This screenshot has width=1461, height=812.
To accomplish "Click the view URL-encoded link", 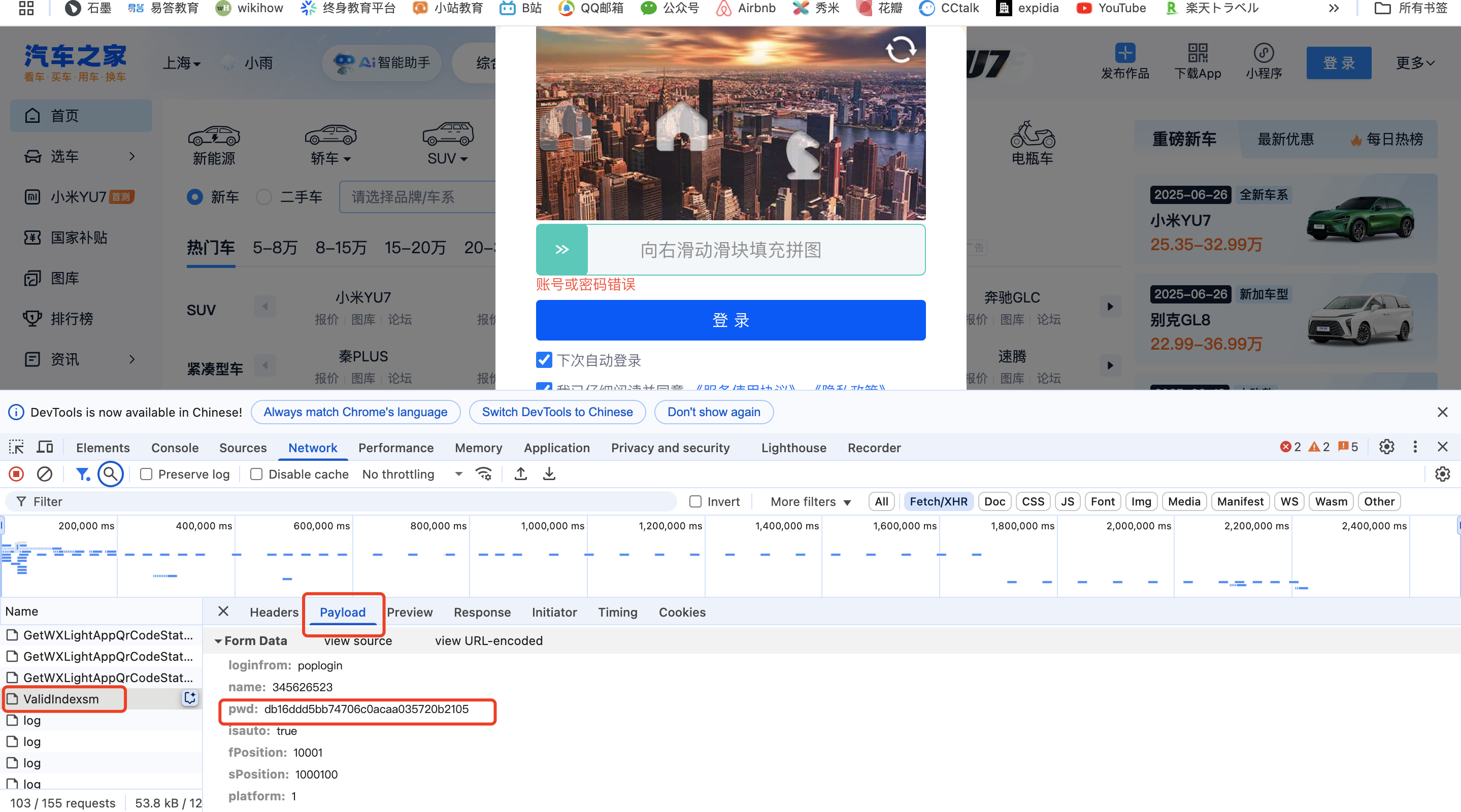I will [x=489, y=641].
